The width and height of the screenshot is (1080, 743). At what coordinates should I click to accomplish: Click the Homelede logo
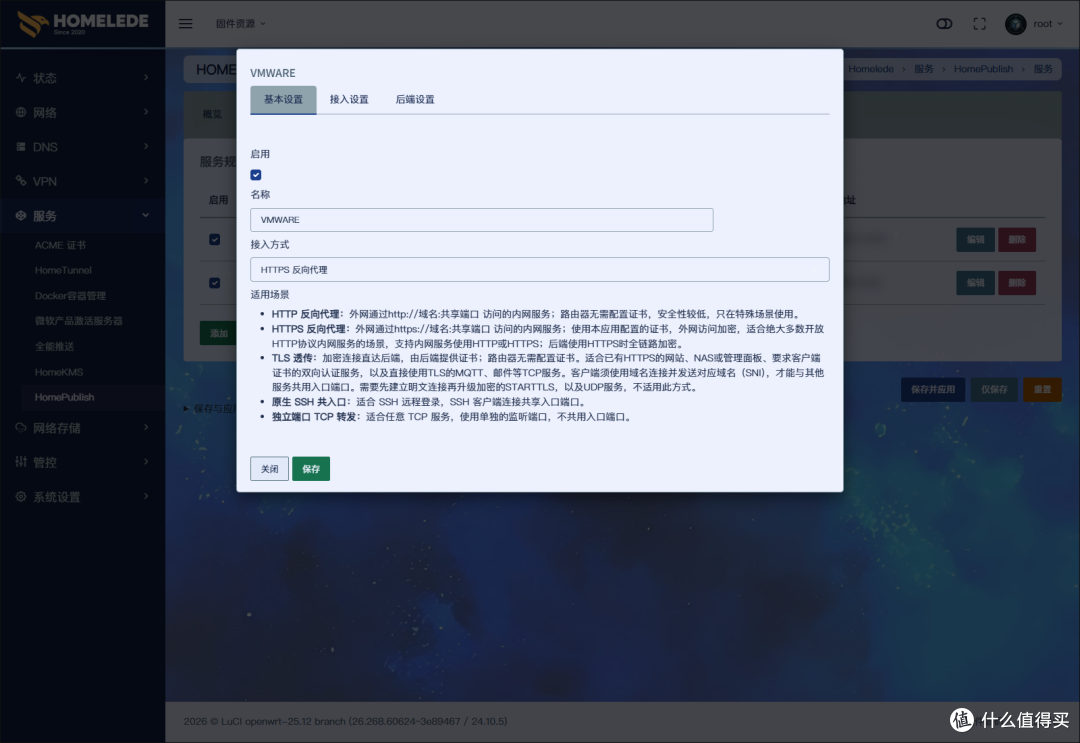click(x=83, y=23)
